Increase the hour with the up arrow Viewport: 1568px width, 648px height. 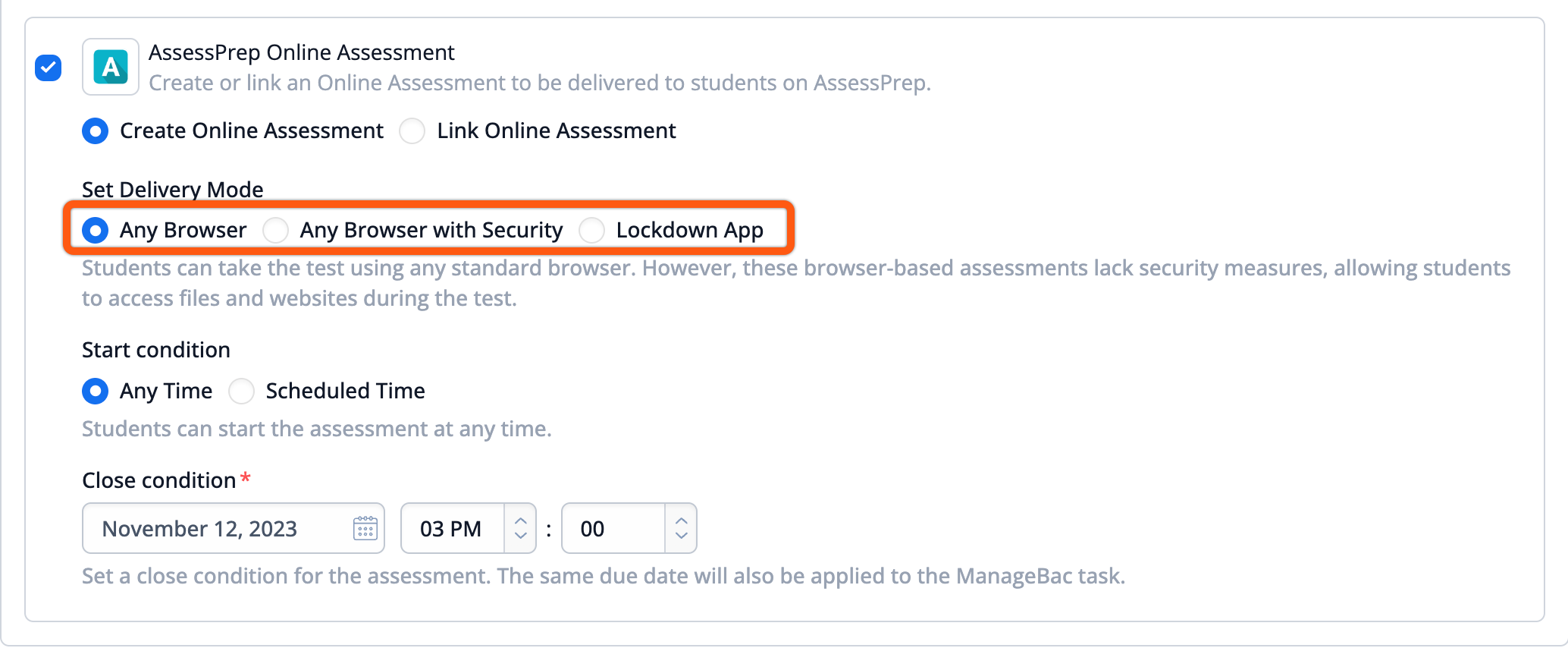(521, 521)
